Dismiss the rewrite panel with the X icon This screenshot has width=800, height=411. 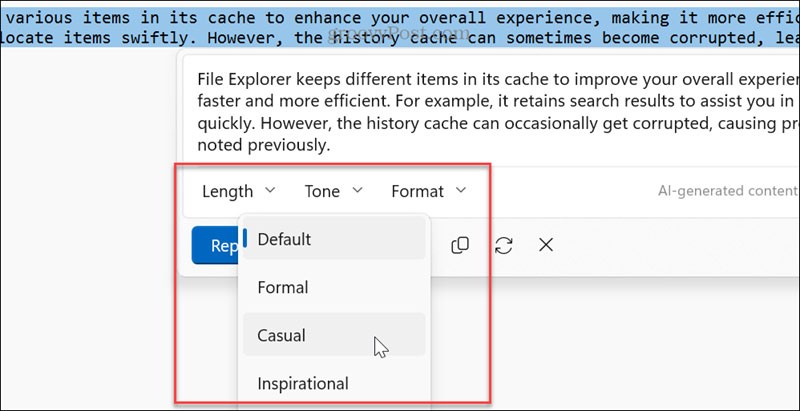tap(546, 245)
